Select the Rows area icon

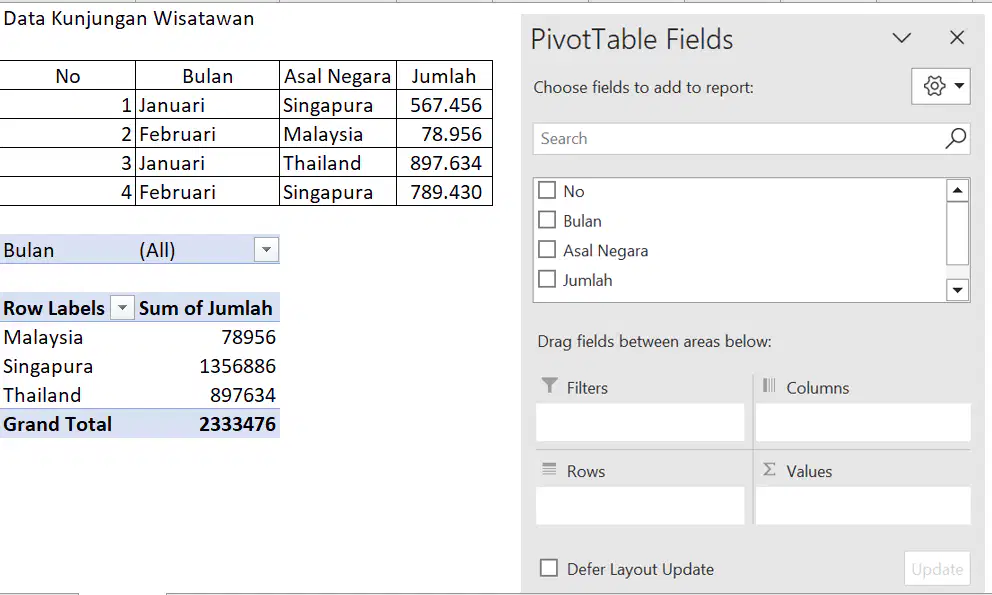pyautogui.click(x=549, y=469)
